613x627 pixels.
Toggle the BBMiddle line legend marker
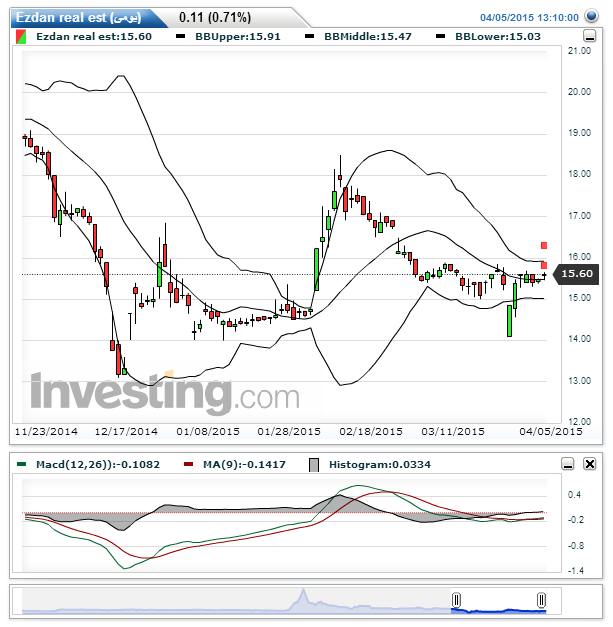click(312, 36)
